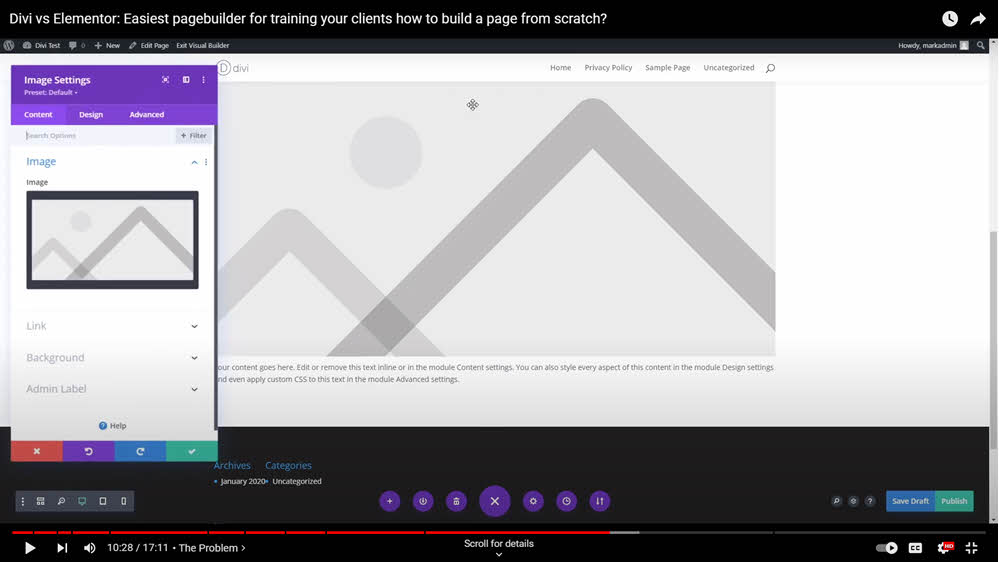Switch to wireframe view icon
Viewport: 999px width, 562px height.
41,501
